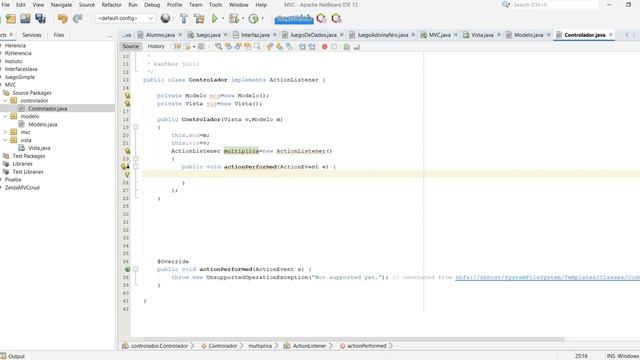640x360 pixels.
Task: Switch to the JuegoDeDados.java tab
Action: coord(313,35)
